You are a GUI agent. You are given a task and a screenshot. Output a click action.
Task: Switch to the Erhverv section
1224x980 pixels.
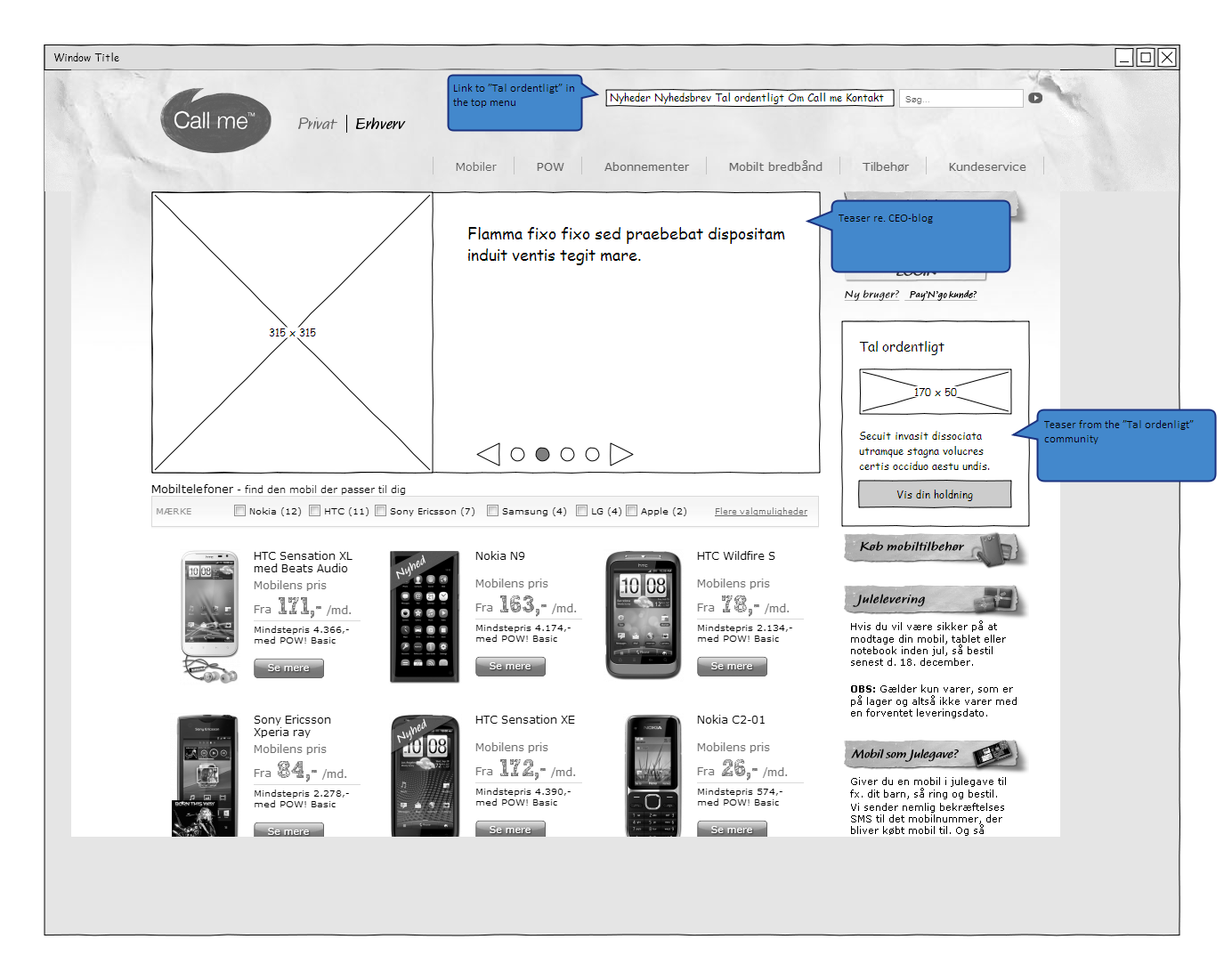380,124
